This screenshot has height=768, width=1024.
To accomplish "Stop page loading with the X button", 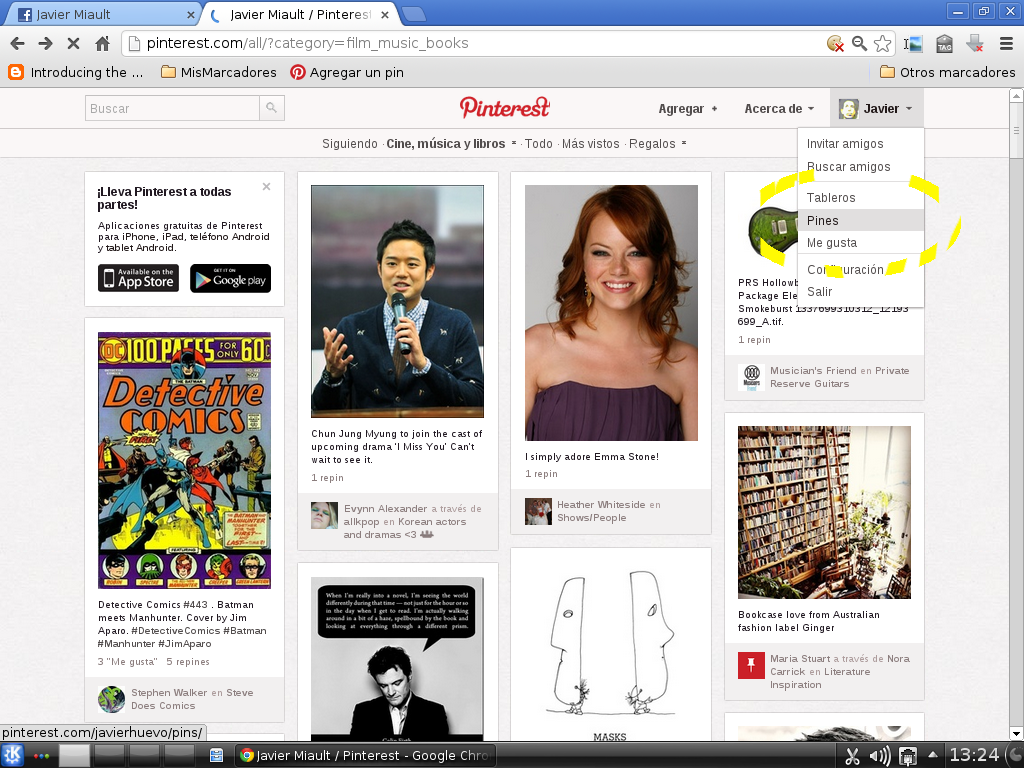I will 73,44.
